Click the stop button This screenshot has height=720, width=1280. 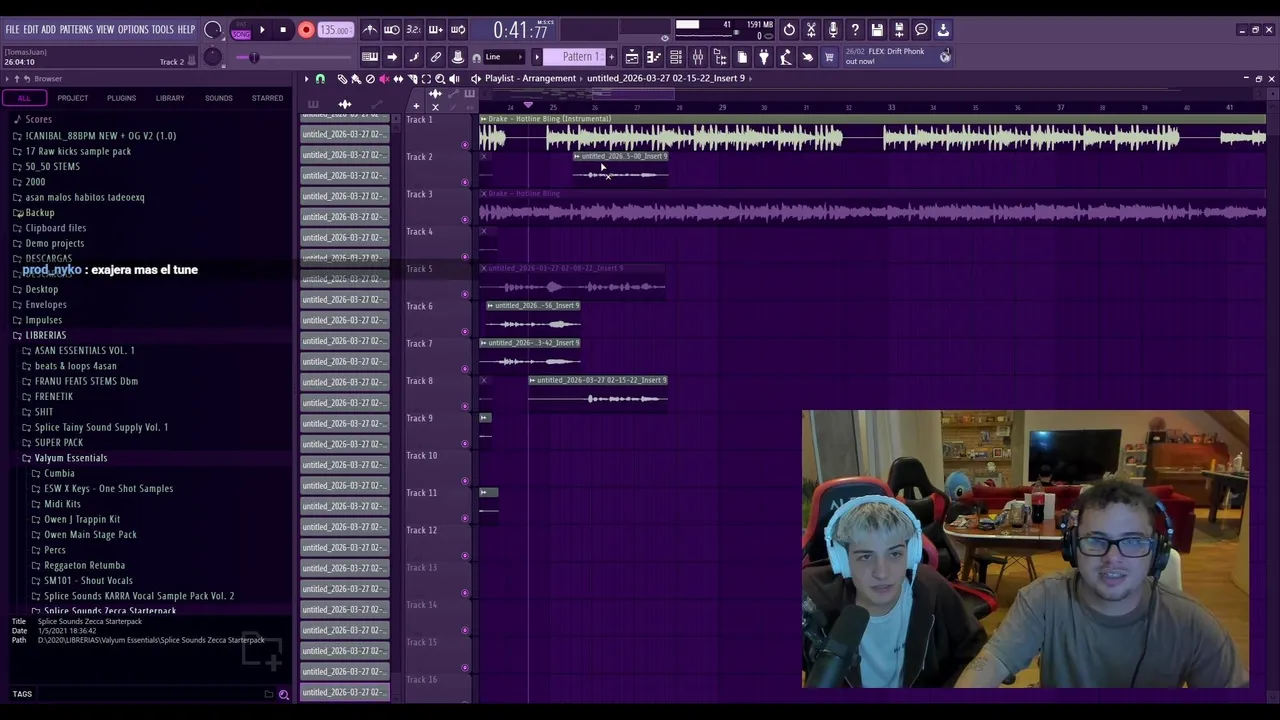(283, 30)
